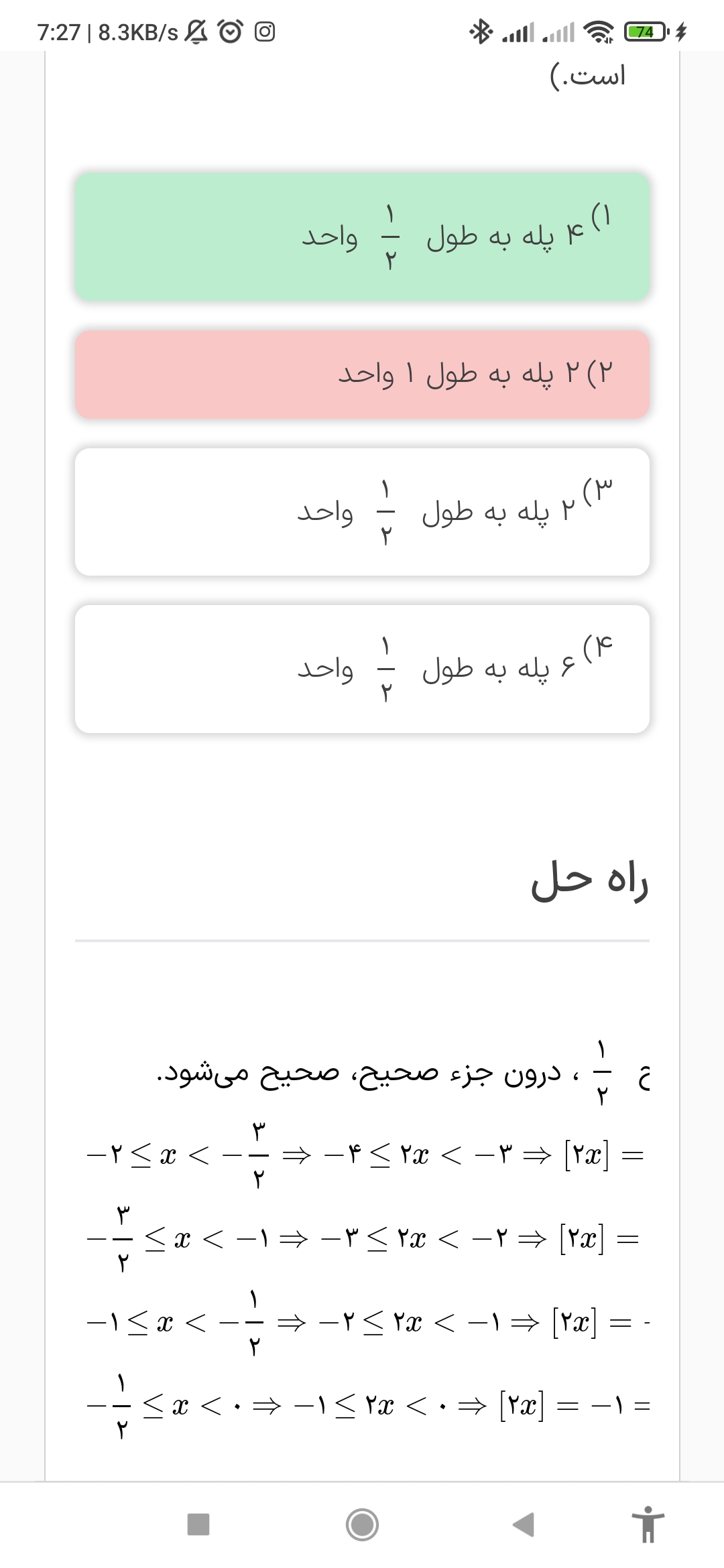Tap the 7:27 clock in status bar
The height and width of the screenshot is (1568, 724).
(x=58, y=32)
